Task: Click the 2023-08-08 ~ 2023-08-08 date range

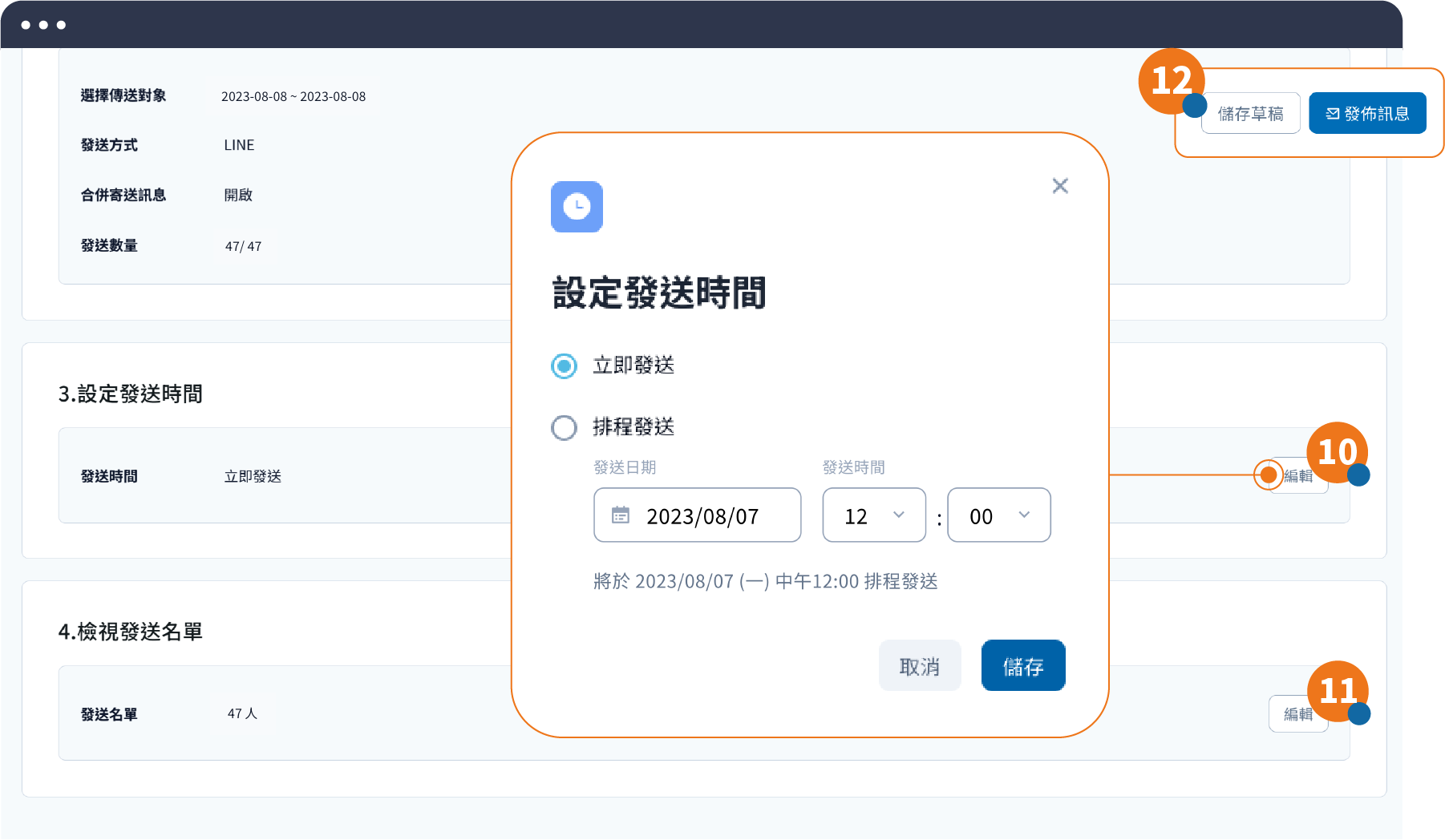Action: 293,97
